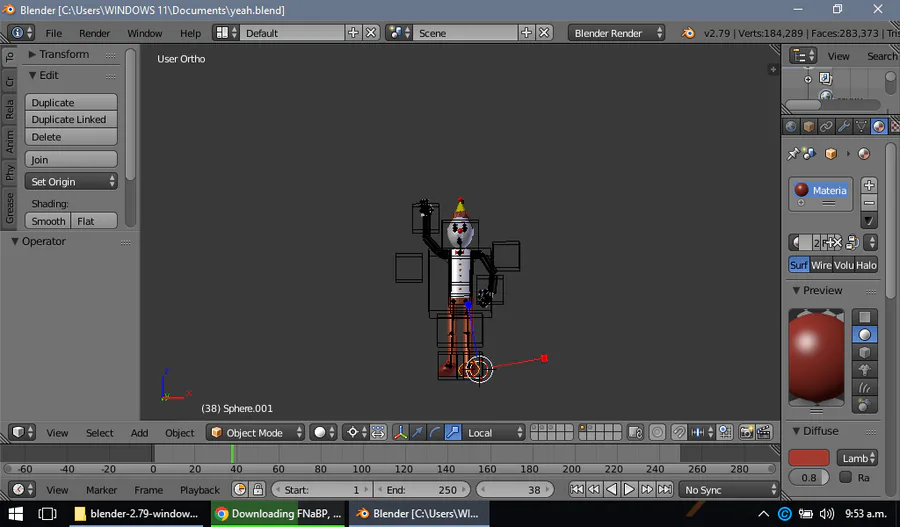Activate the scale manipulator icon

pyautogui.click(x=453, y=432)
